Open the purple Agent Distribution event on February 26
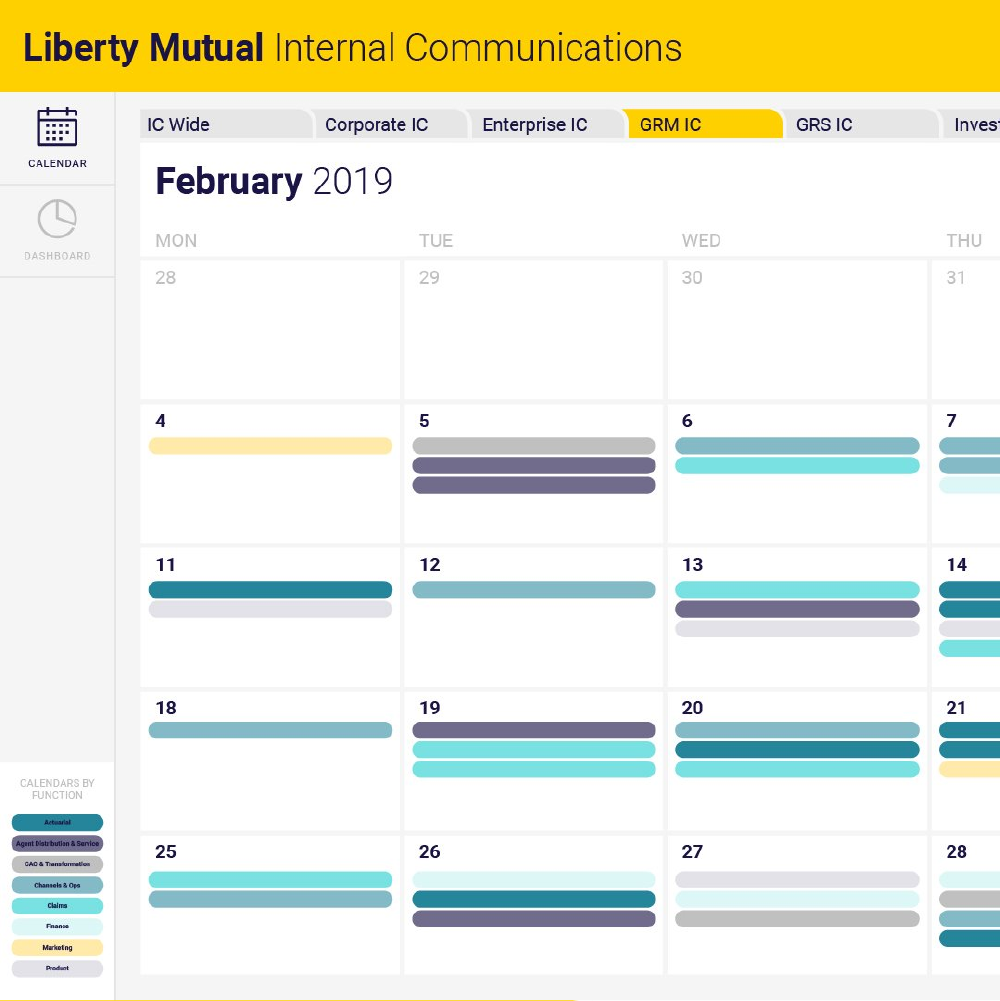The image size is (1000, 1001). pyautogui.click(x=534, y=919)
